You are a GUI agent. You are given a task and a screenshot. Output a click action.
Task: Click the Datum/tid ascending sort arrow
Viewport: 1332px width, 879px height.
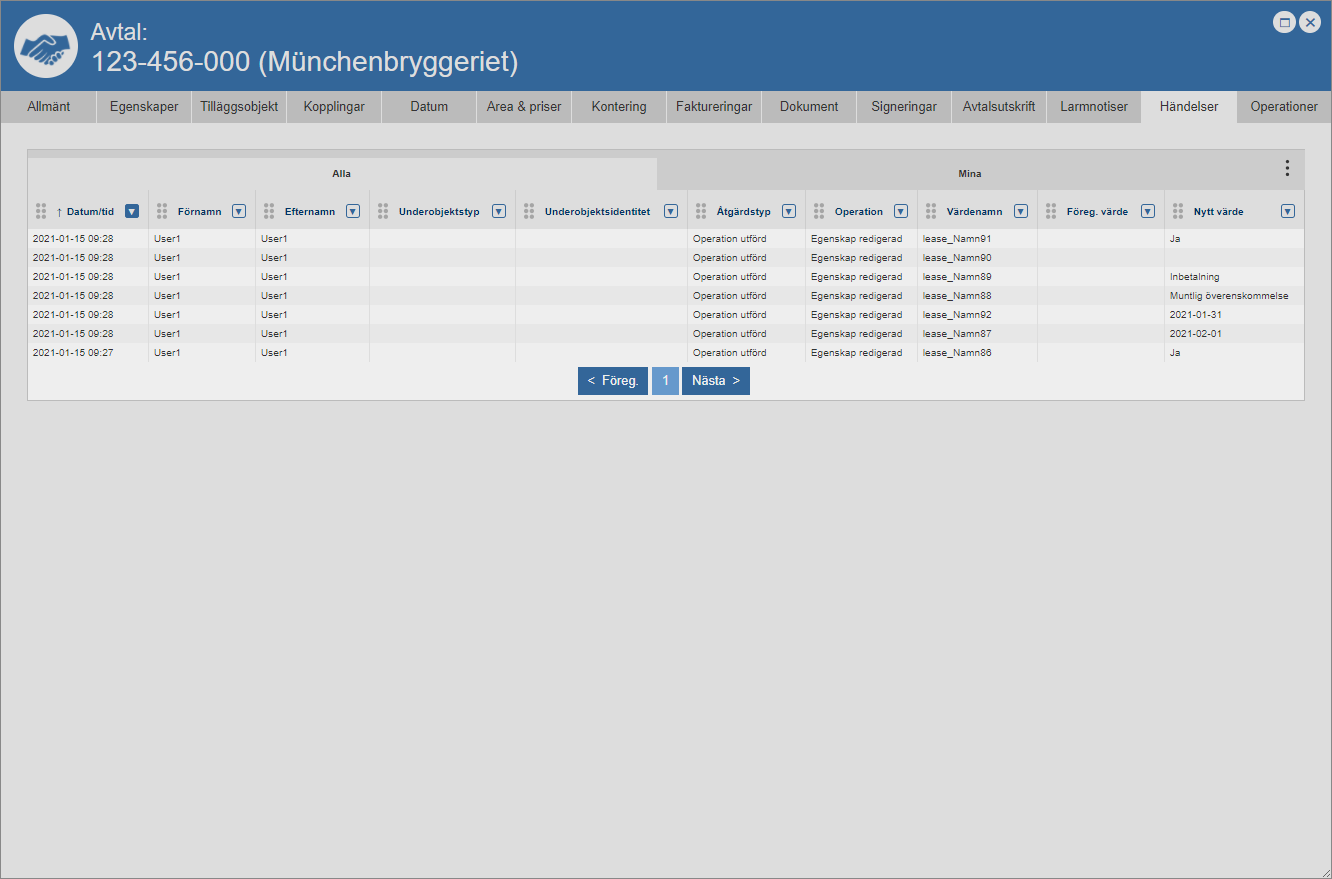(59, 212)
